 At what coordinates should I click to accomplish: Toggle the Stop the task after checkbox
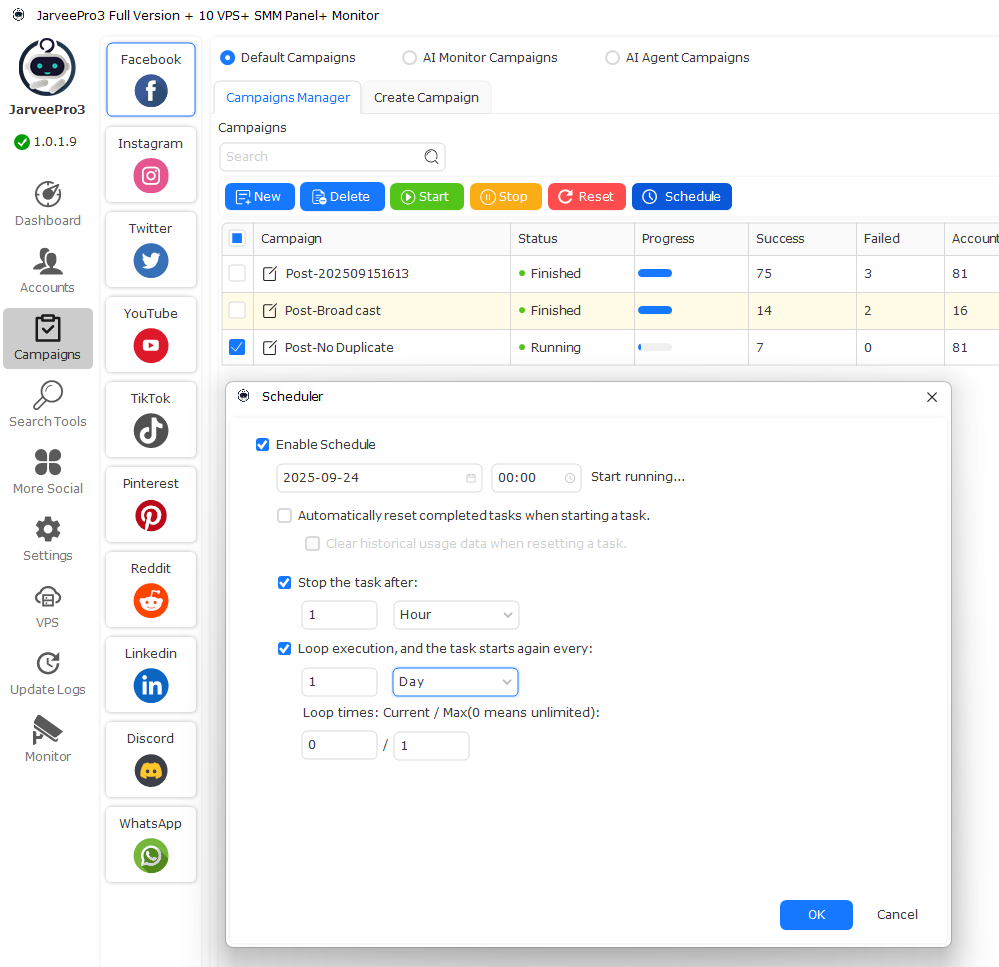click(285, 583)
